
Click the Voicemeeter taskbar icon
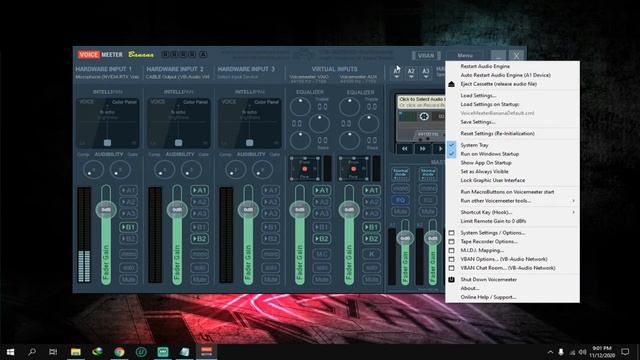[x=207, y=352]
